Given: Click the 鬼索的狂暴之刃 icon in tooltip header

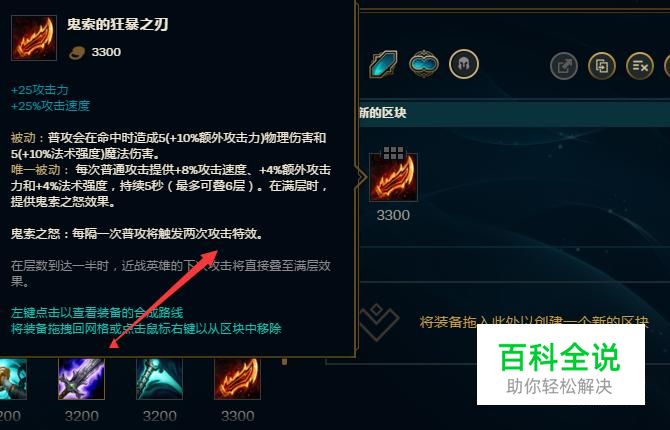Looking at the screenshot, I should tap(34, 38).
